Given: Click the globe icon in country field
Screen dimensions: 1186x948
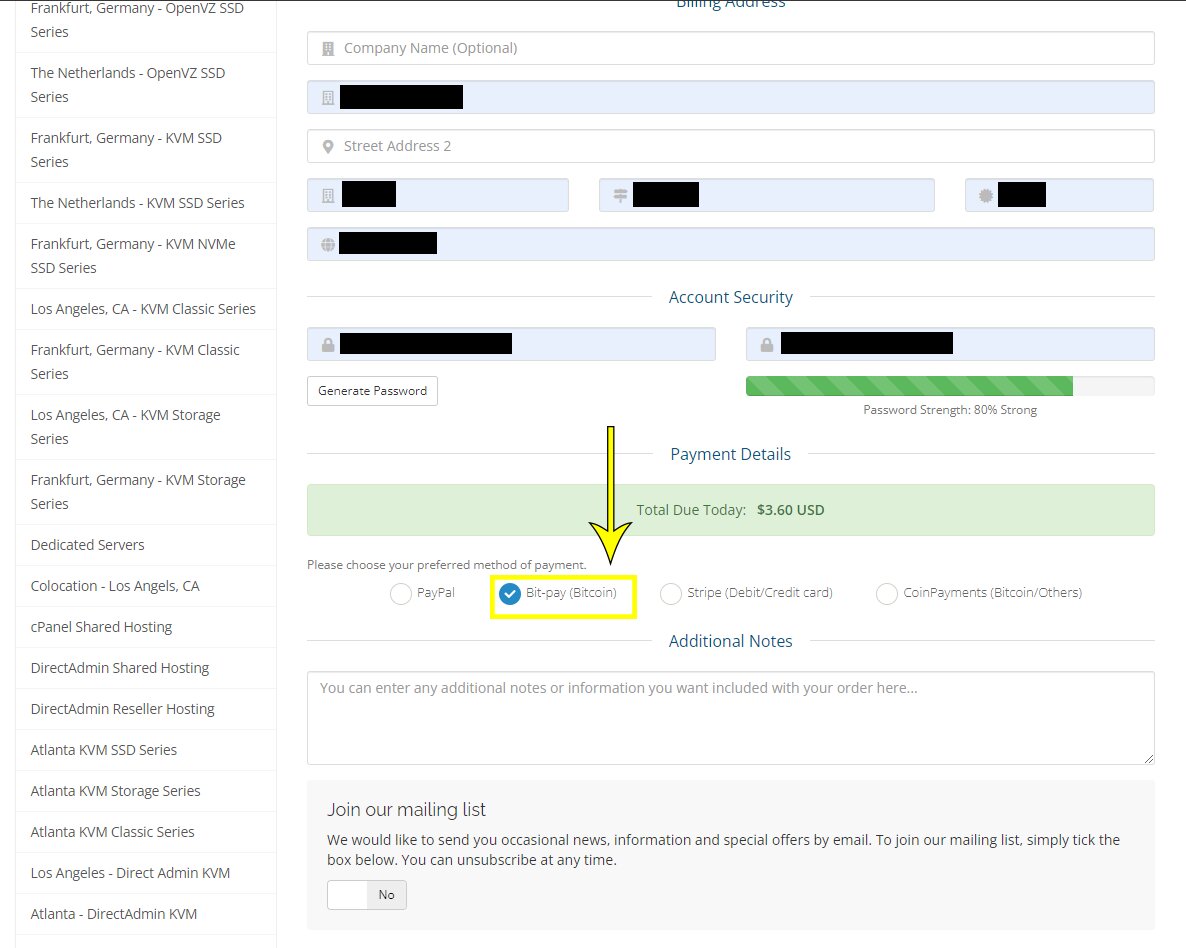Looking at the screenshot, I should click(x=328, y=244).
